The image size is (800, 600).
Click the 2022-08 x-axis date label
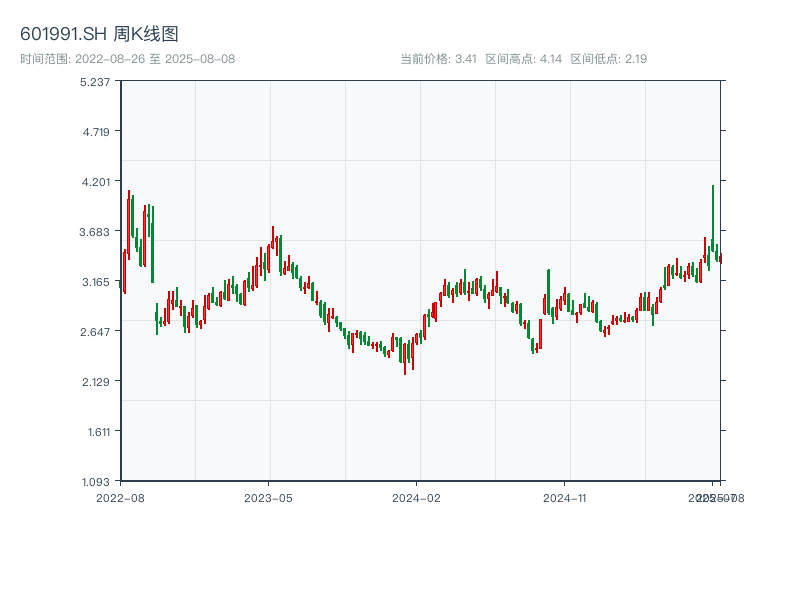point(120,497)
